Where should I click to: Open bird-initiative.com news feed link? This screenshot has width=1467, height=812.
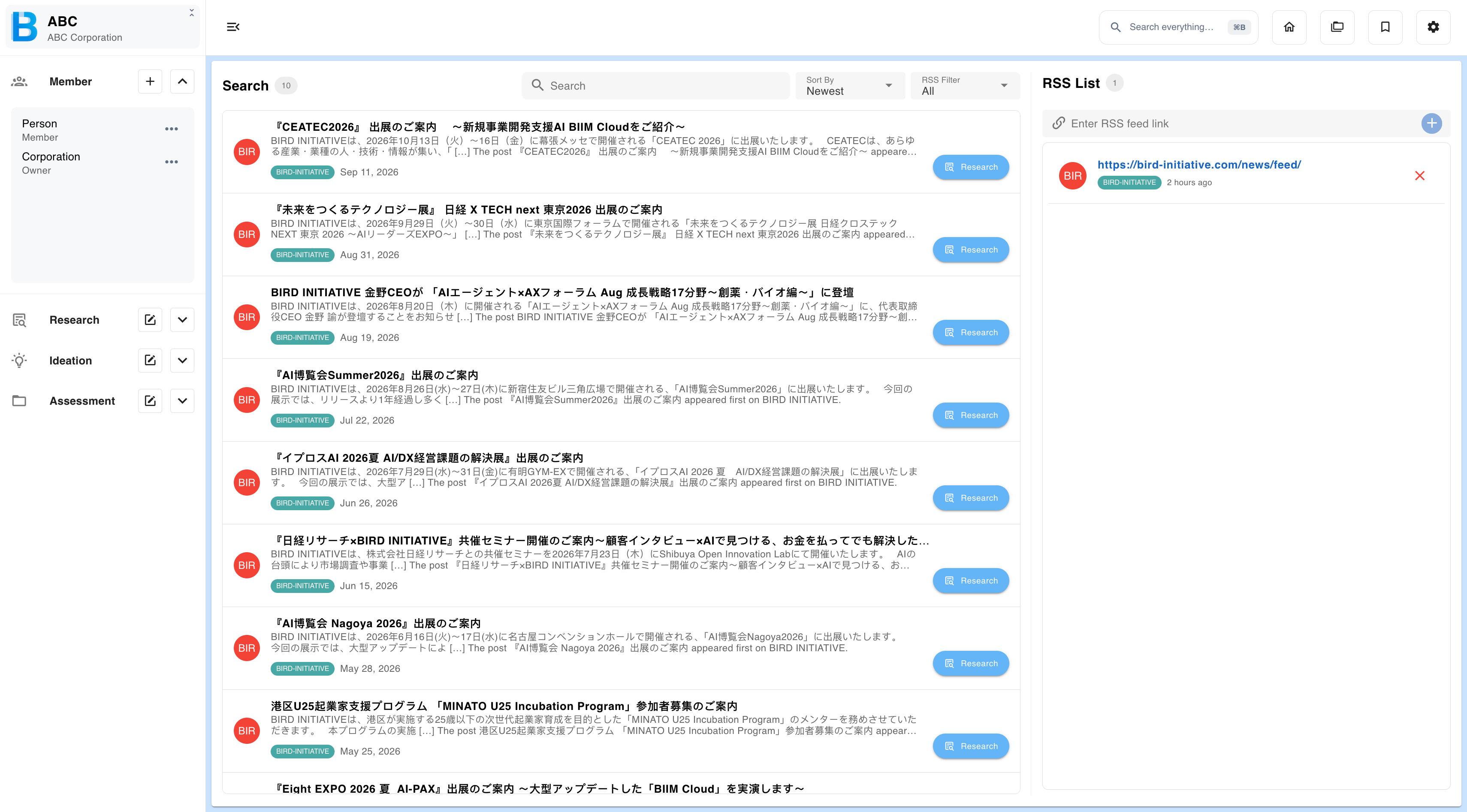point(1199,165)
